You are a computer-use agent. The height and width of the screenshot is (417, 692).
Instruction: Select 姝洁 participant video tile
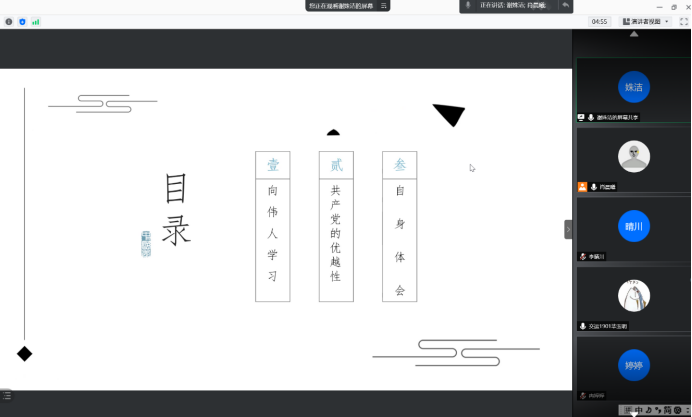(633, 88)
